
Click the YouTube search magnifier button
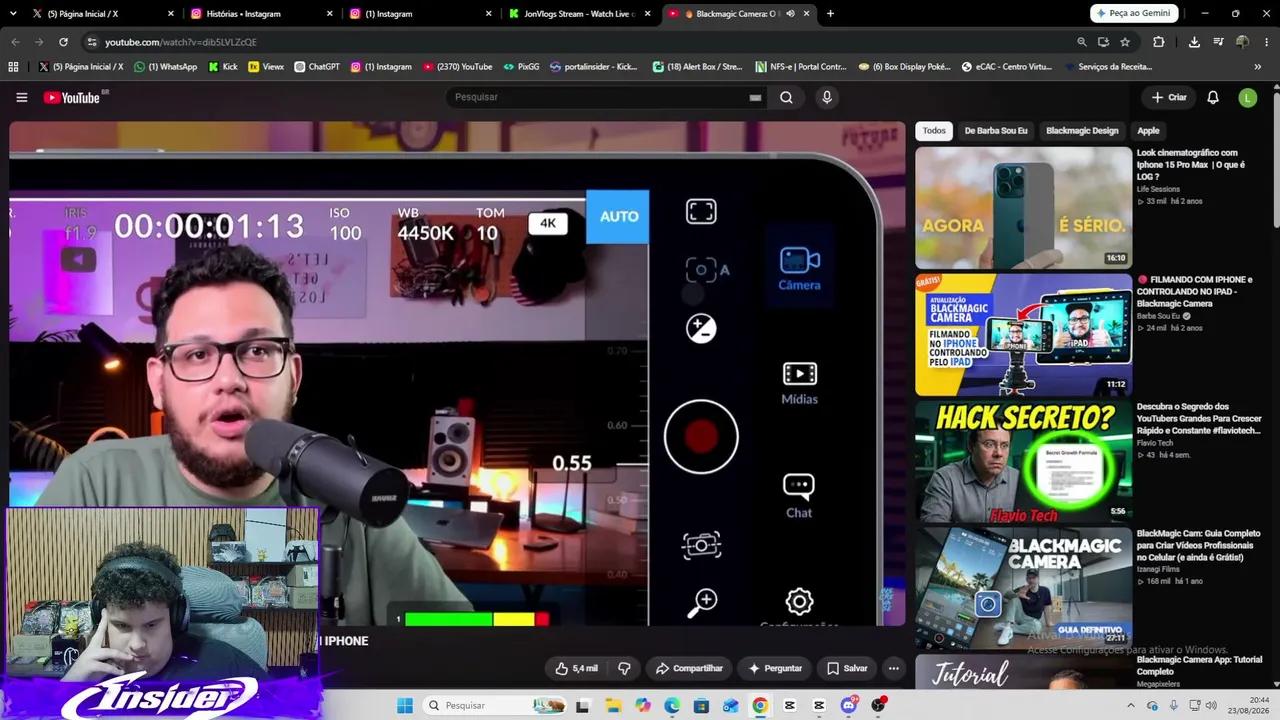click(x=786, y=97)
